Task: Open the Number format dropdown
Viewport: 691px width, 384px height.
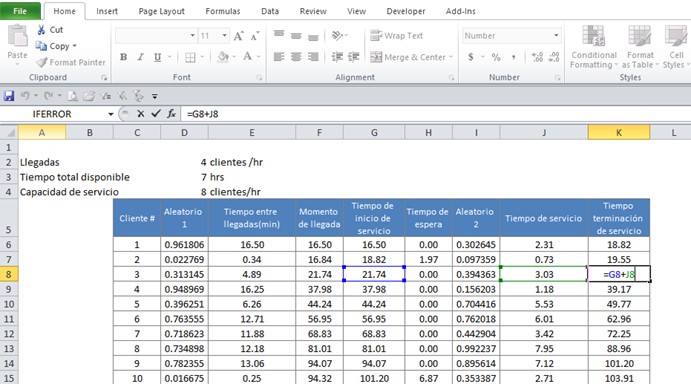Action: click(x=556, y=36)
